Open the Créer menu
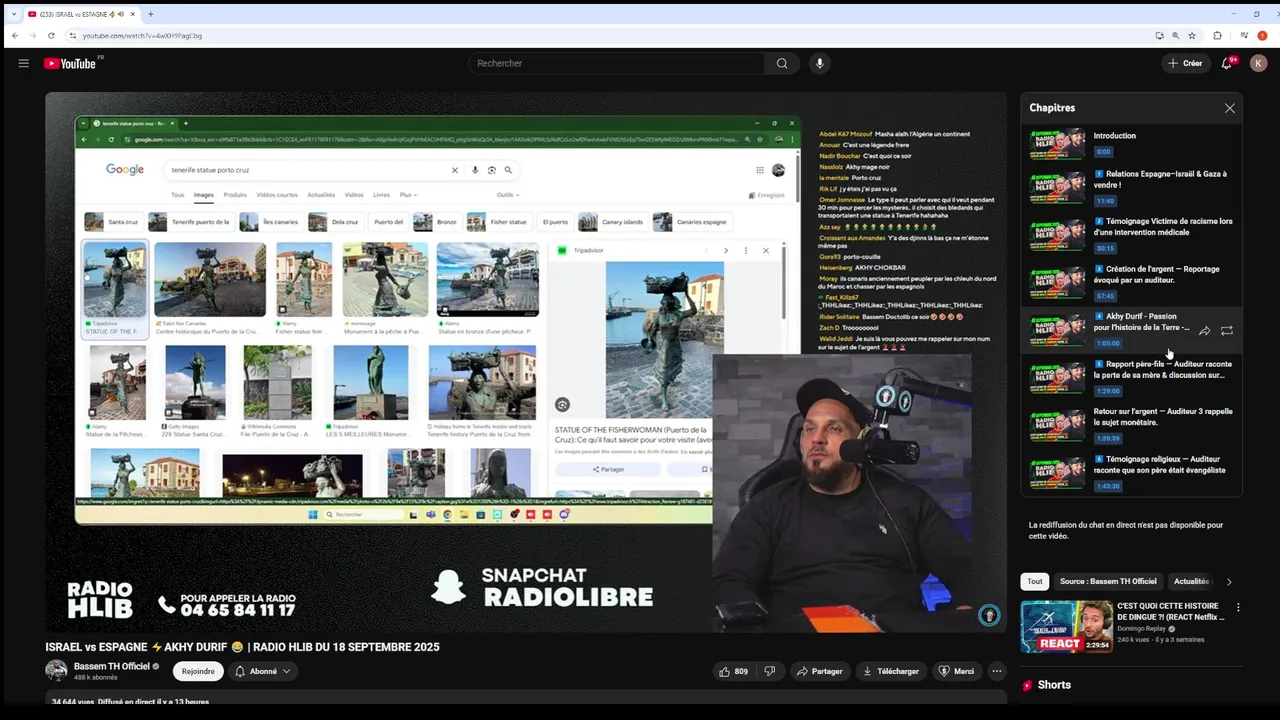This screenshot has width=1280, height=720. click(1185, 63)
